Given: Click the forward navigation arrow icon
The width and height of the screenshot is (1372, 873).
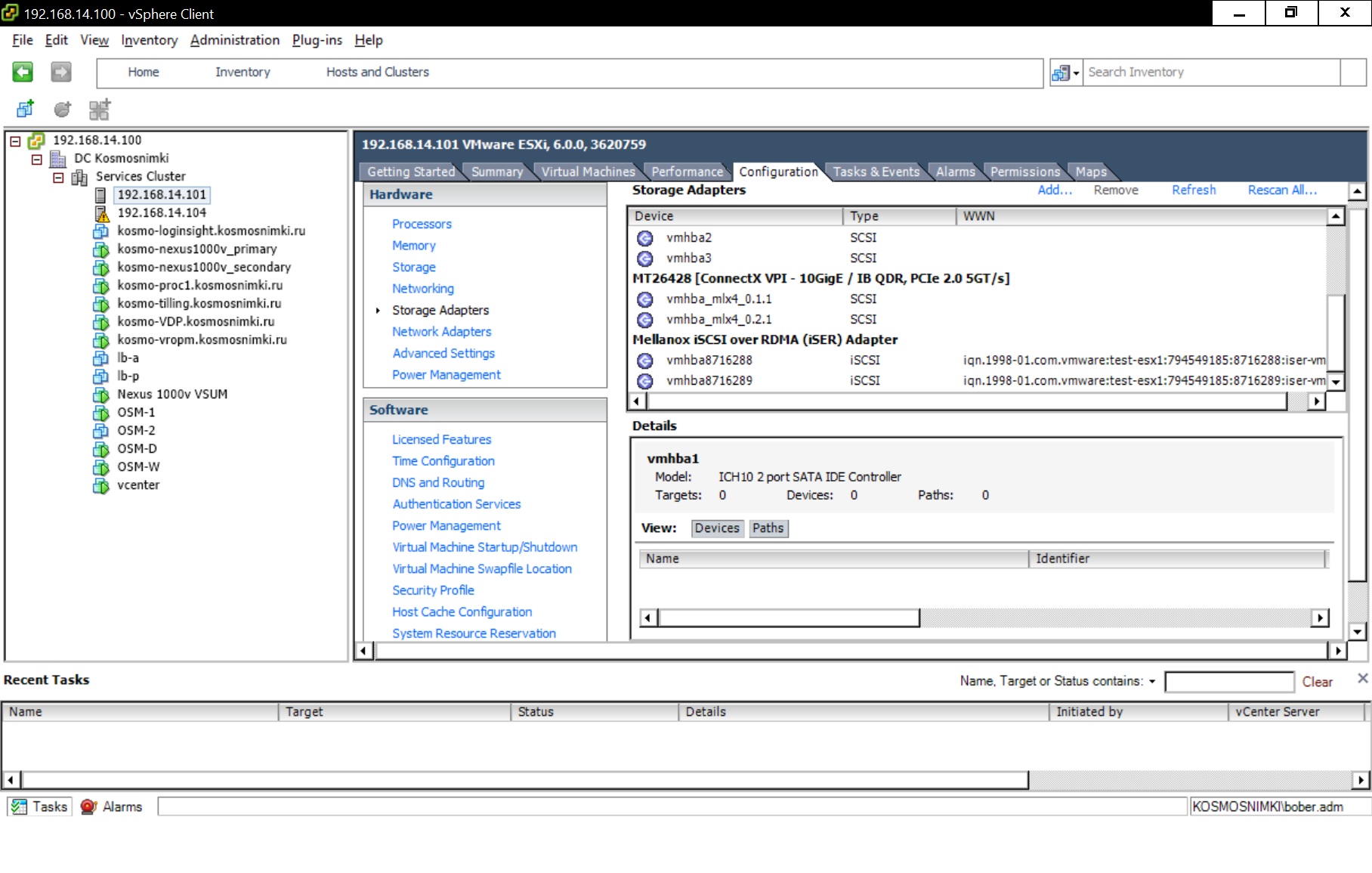Looking at the screenshot, I should pyautogui.click(x=60, y=72).
